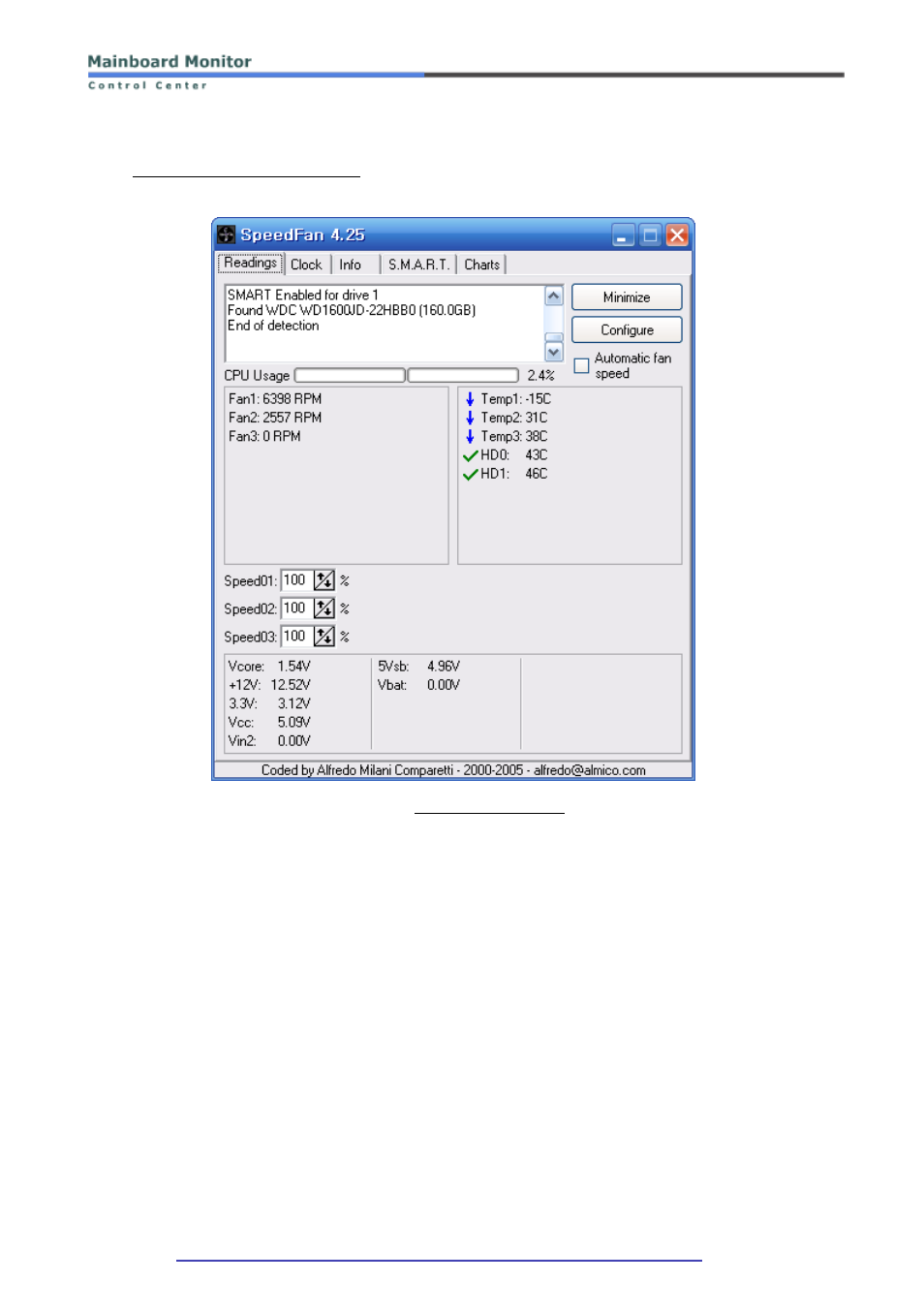
Task: Click the Vcc 5.09V reading
Action: pos(269,723)
